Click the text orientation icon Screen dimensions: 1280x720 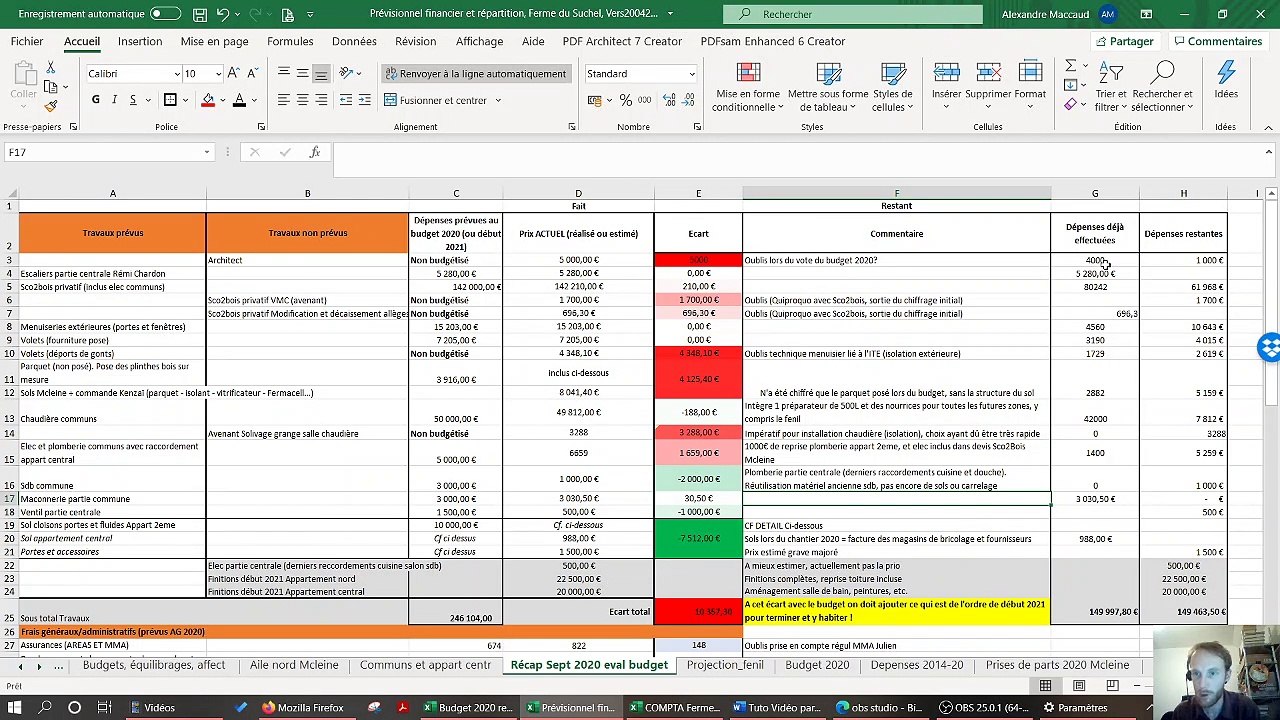click(x=346, y=73)
